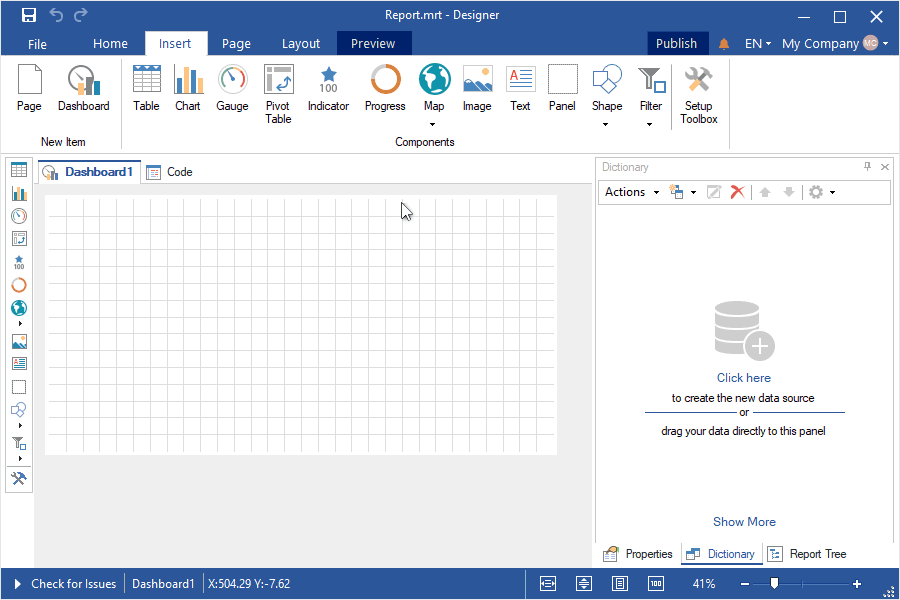Screen dimensions: 900x600
Task: Select Pivot Table tool in left toolbox
Action: pos(19,239)
